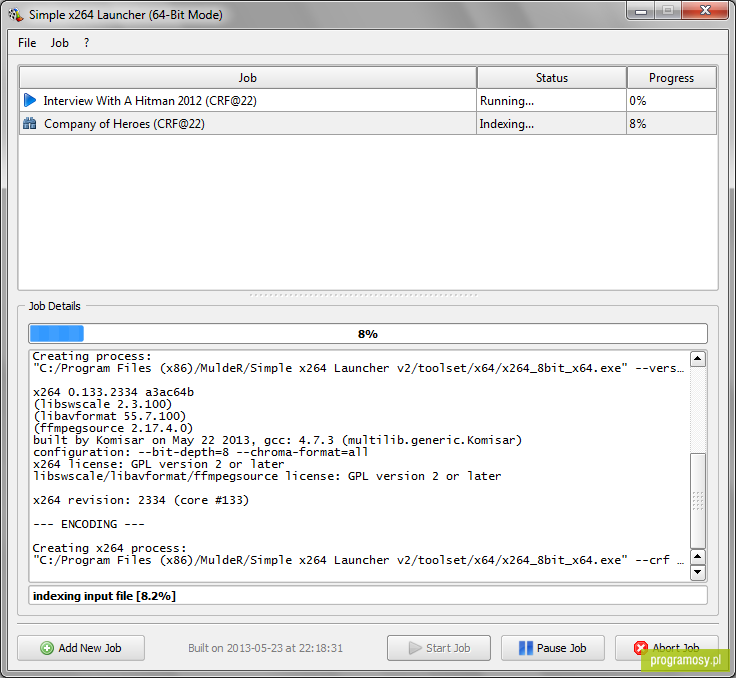Screen dimensions: 736x678
Task: Click the 'built by Komisar on May 22 2013' log line
Action: [277, 440]
